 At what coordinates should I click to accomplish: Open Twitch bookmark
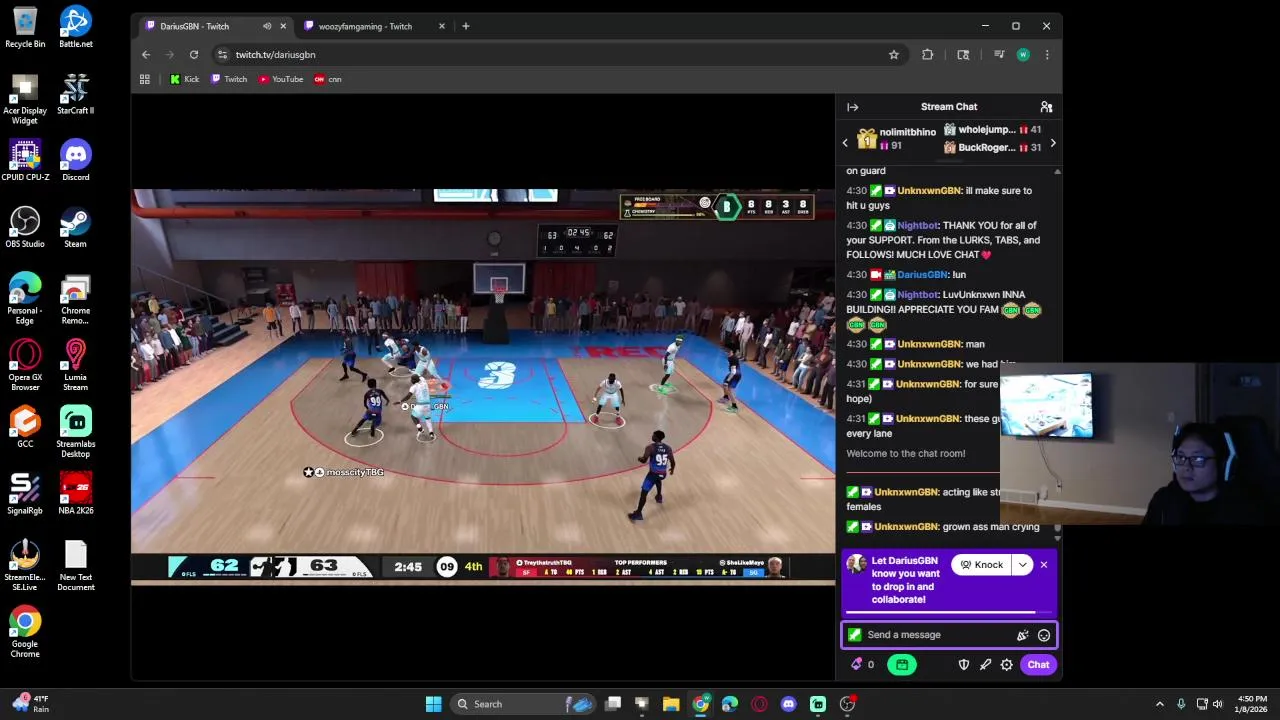pos(229,79)
